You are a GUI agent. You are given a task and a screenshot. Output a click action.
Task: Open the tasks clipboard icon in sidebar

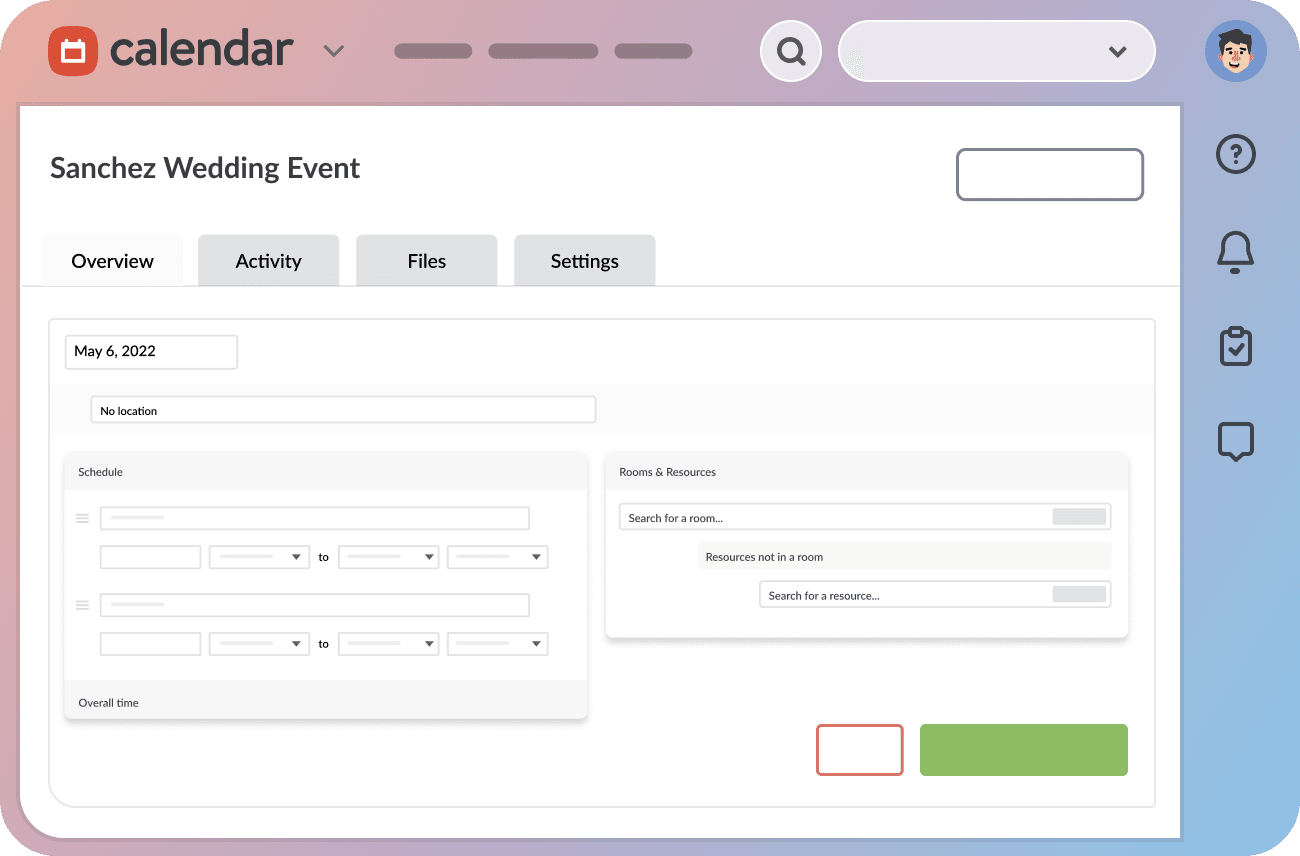pyautogui.click(x=1235, y=345)
